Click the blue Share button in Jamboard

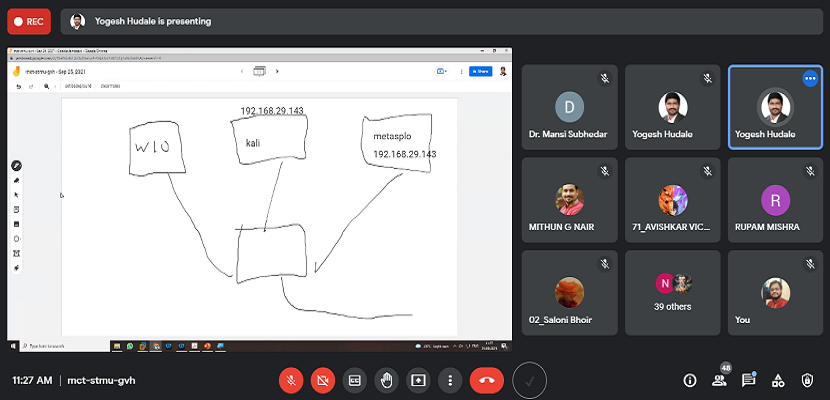pyautogui.click(x=481, y=71)
